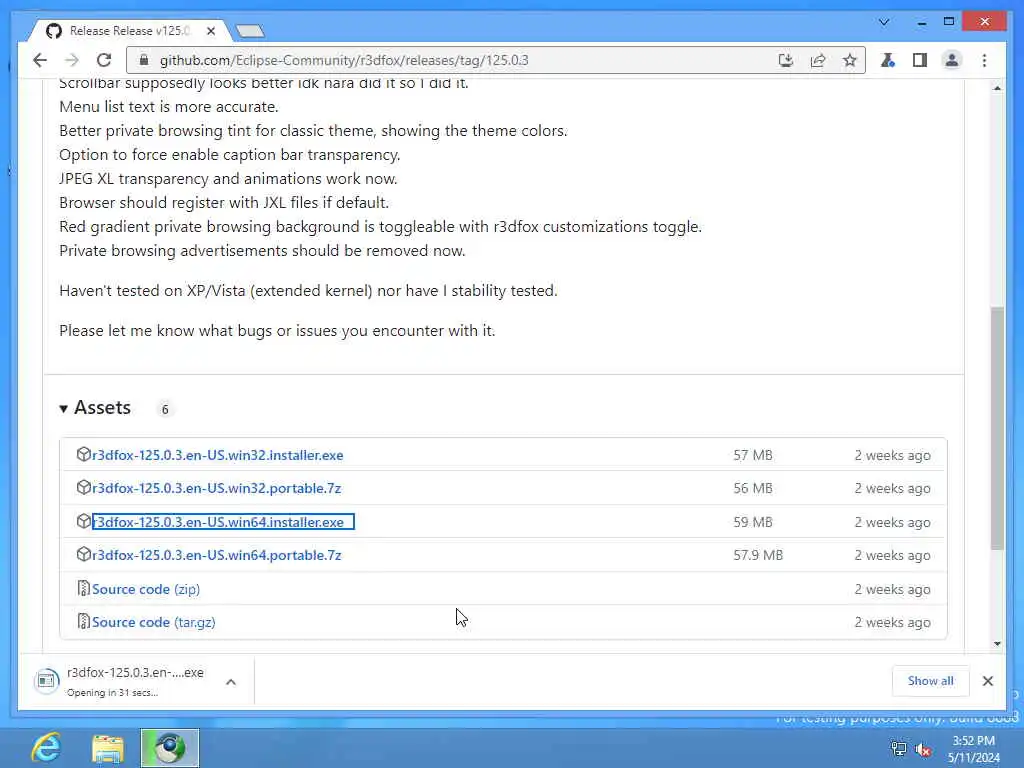This screenshot has height=768, width=1024.
Task: Open the profile avatar menu
Action: point(952,60)
